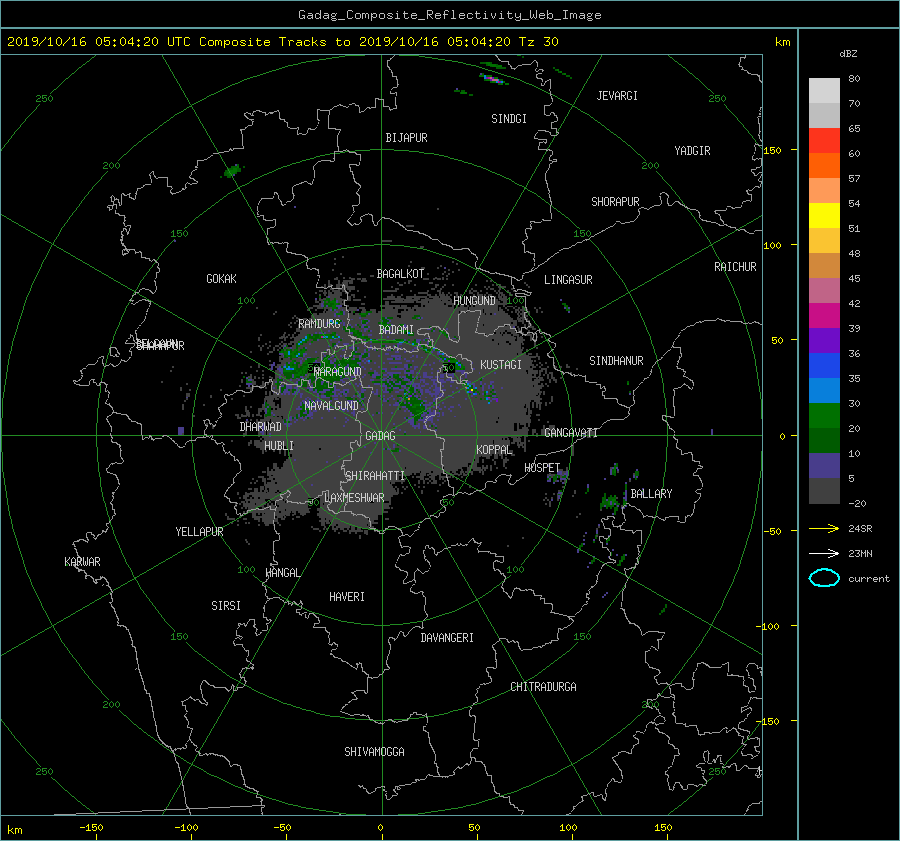Click the BADAMI city label
Image resolution: width=900 pixels, height=841 pixels.
click(x=396, y=330)
